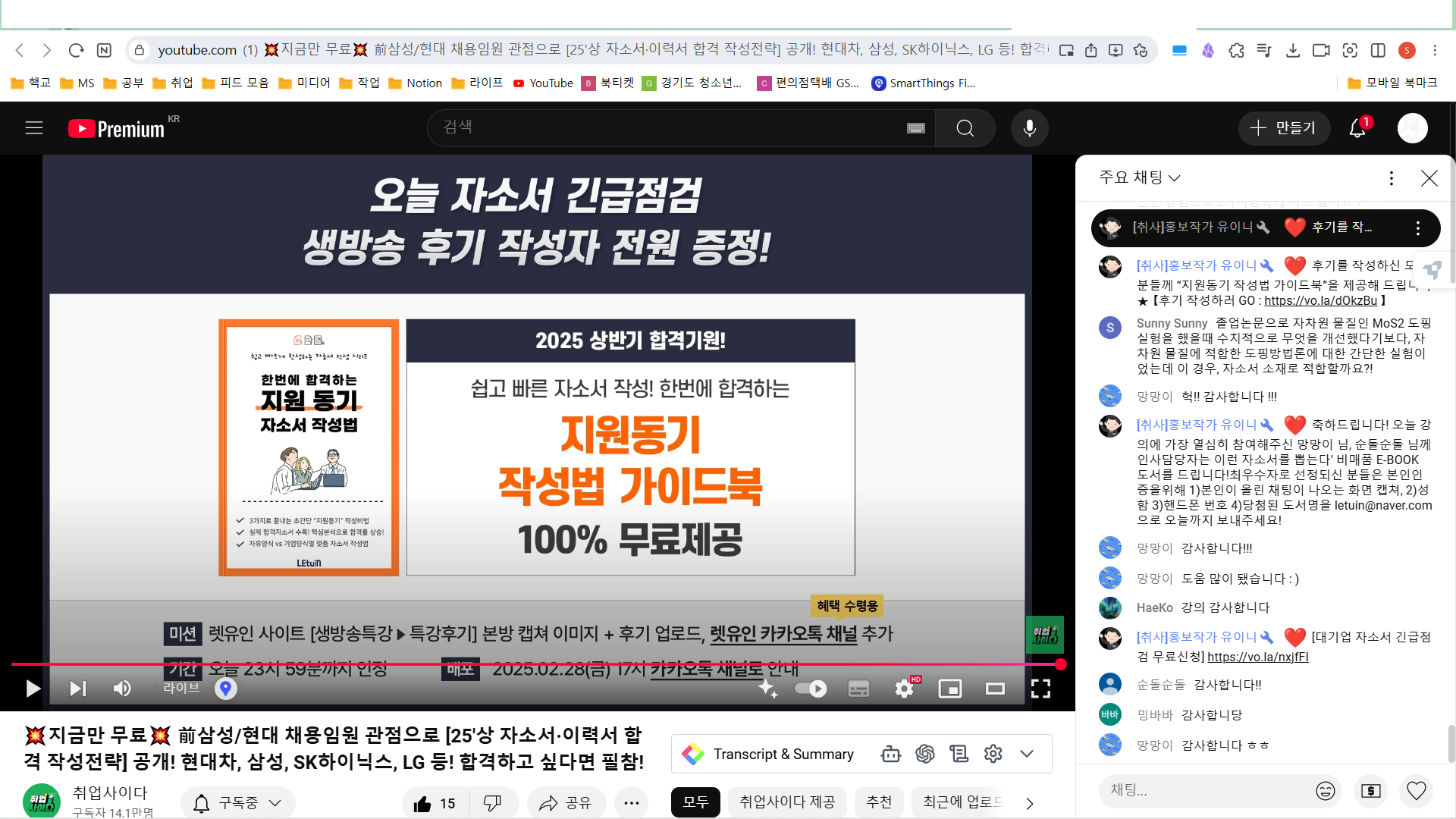Click the ChatGPT icon in Transcript bar

pos(924,754)
